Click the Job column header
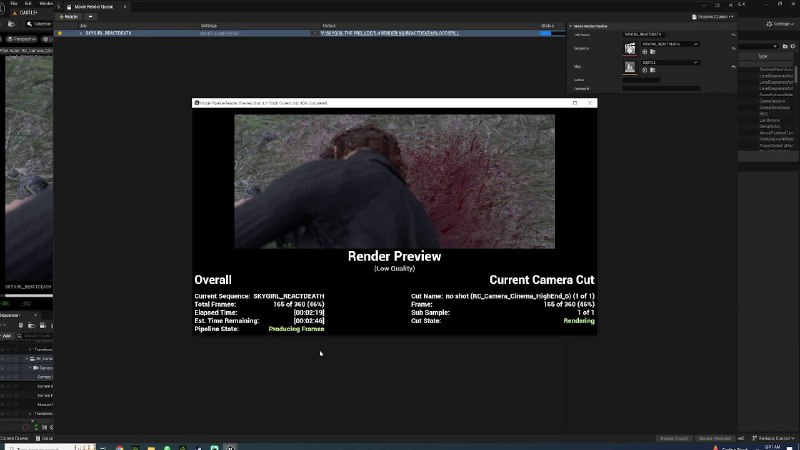This screenshot has width=800, height=450. (x=83, y=26)
